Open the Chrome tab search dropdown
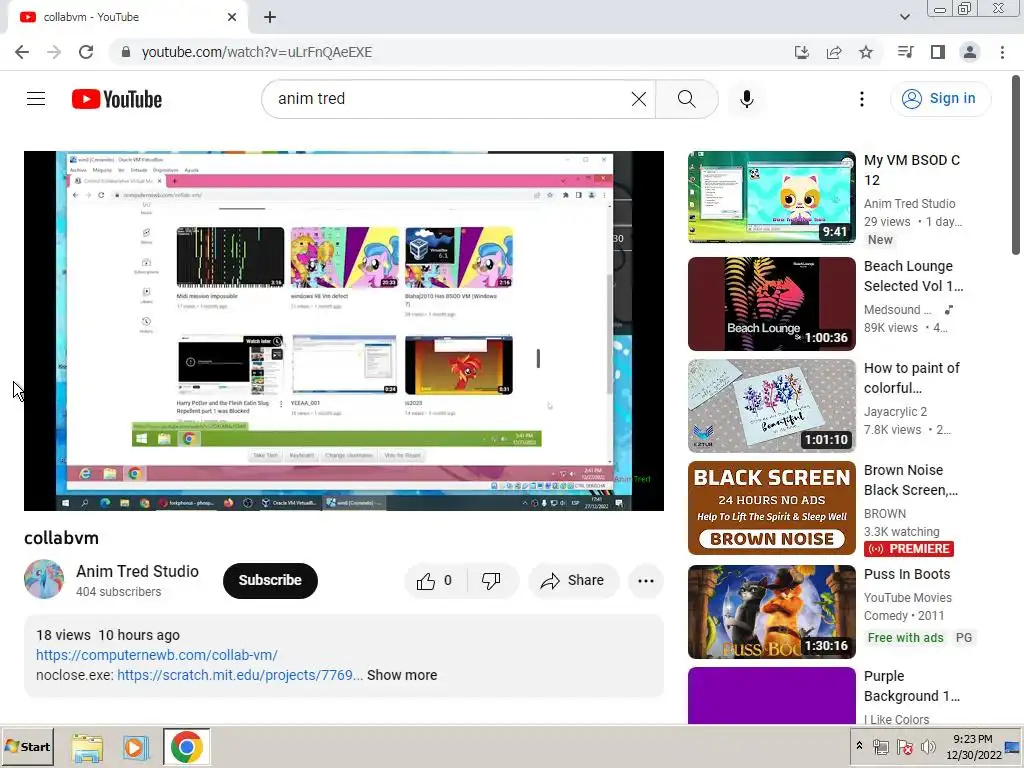 (x=904, y=17)
